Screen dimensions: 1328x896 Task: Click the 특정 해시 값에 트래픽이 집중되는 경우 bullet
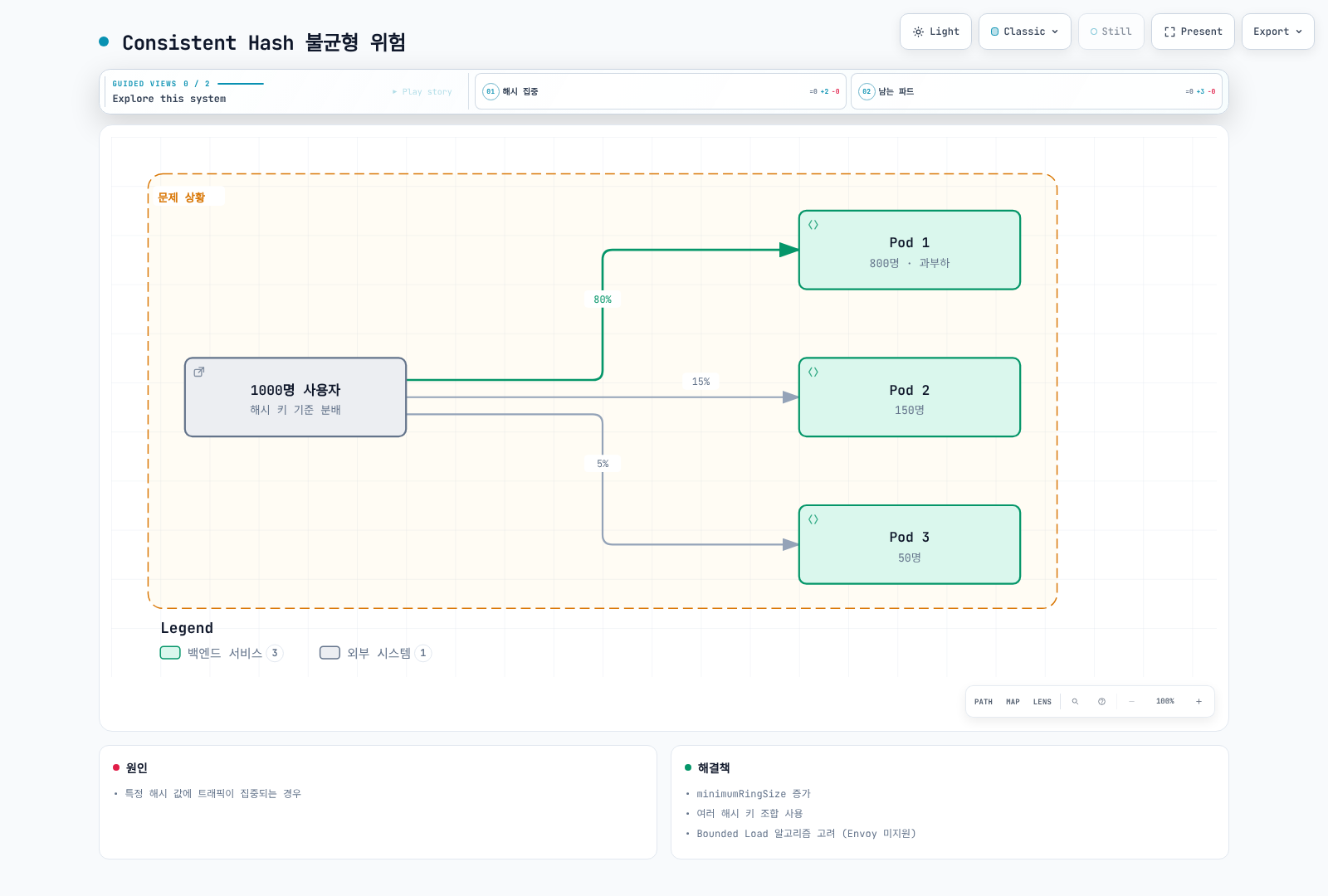click(x=213, y=794)
